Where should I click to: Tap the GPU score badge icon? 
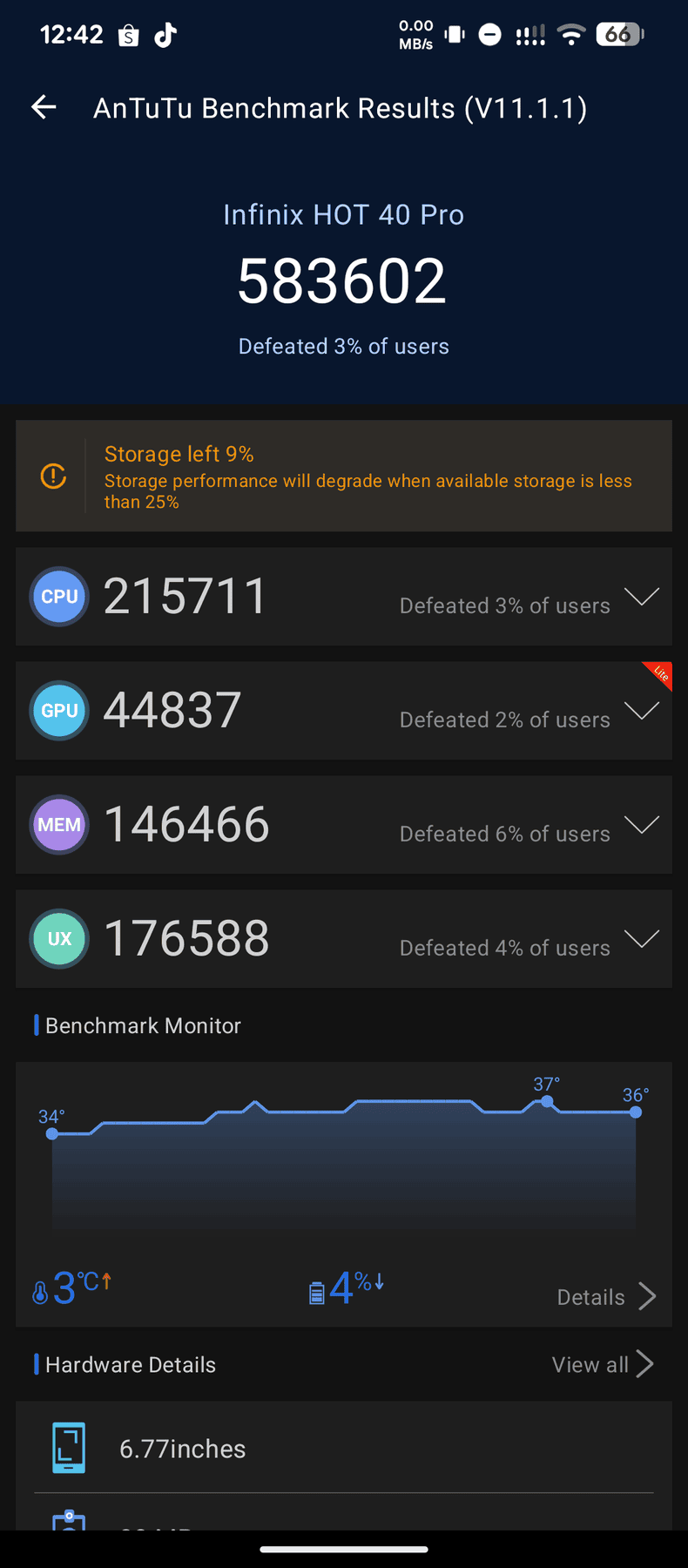point(59,711)
